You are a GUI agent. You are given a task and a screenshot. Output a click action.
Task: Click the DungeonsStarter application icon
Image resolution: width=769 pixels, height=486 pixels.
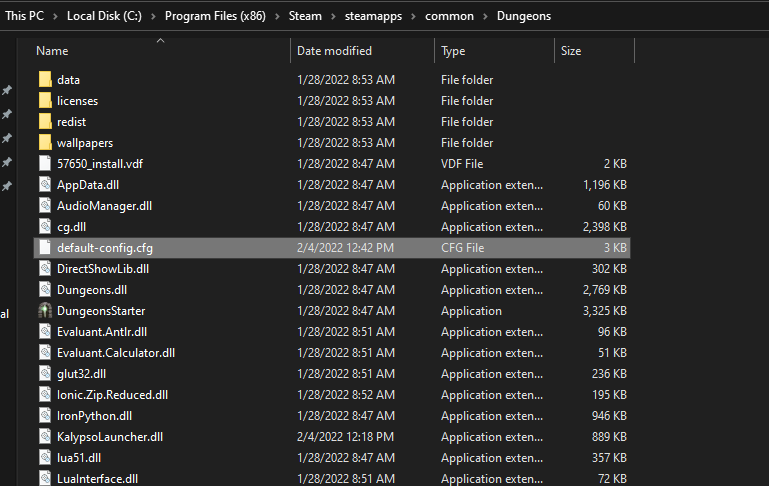coord(45,311)
